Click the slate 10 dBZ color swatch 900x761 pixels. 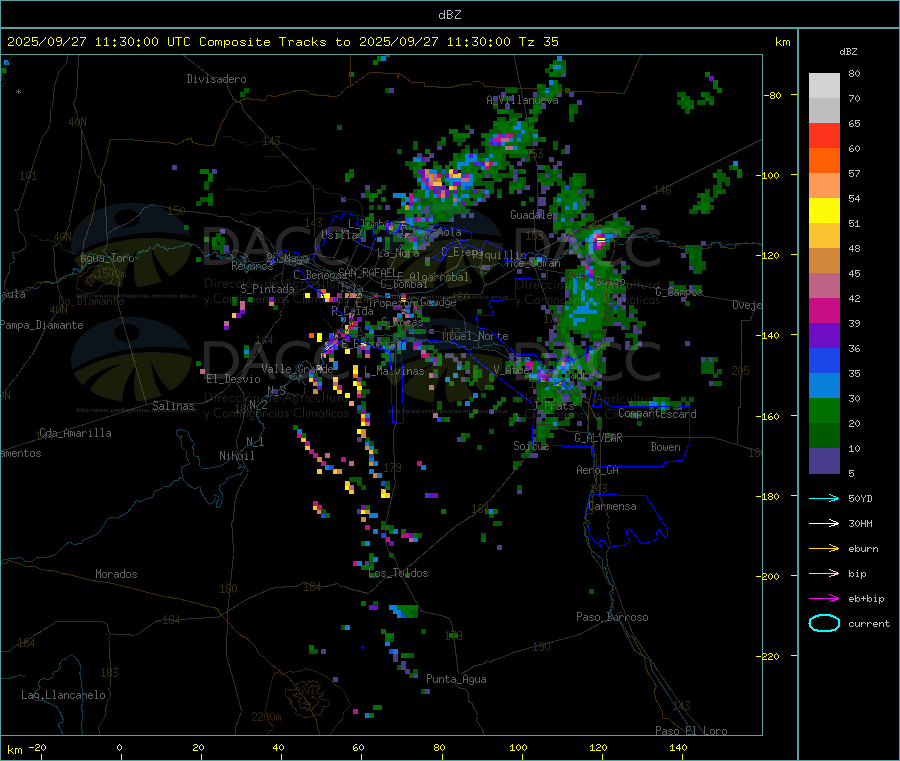824,460
